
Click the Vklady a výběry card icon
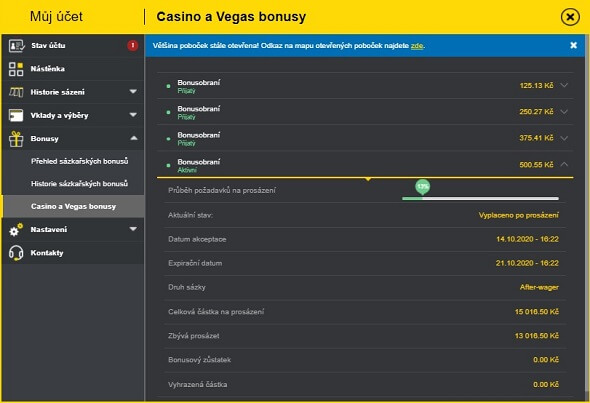click(16, 116)
